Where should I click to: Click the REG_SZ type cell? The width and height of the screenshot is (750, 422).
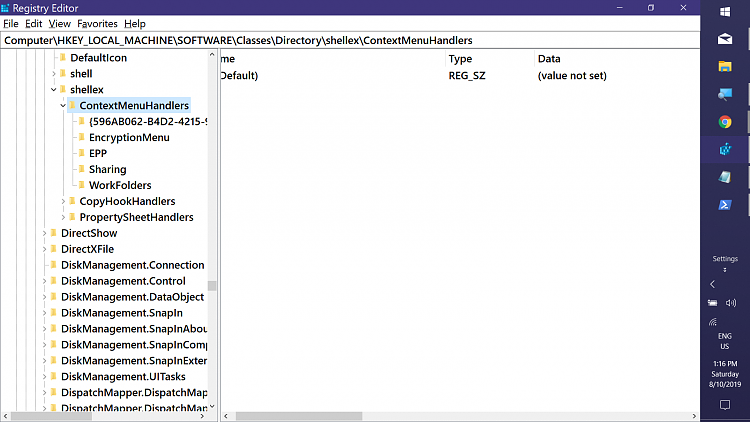pyautogui.click(x=467, y=76)
